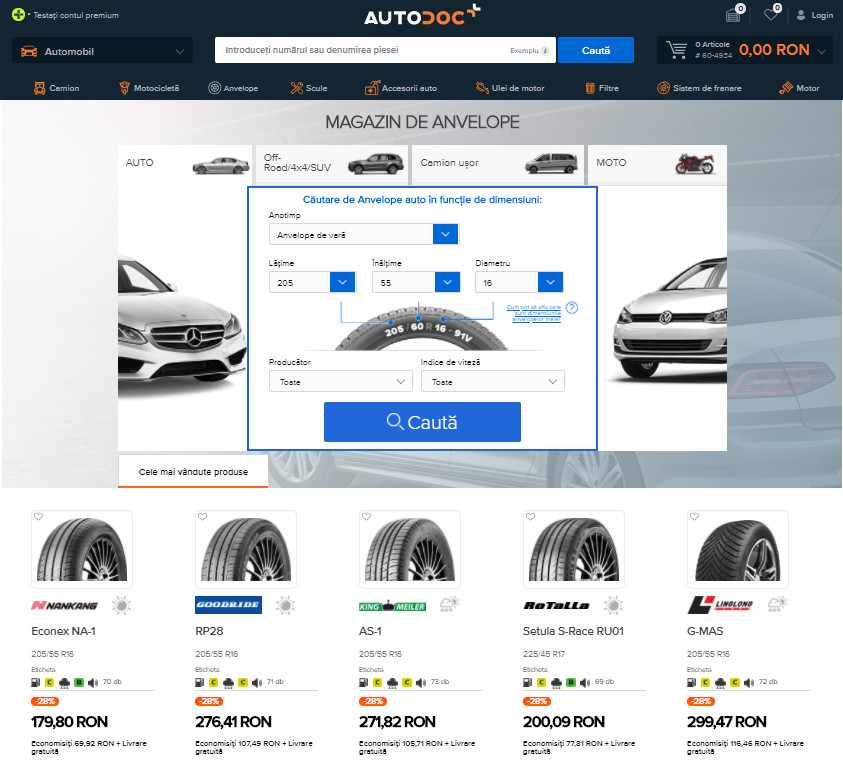This screenshot has width=843, height=772.
Task: Click the tire dimensions help link
Action: pos(533,312)
